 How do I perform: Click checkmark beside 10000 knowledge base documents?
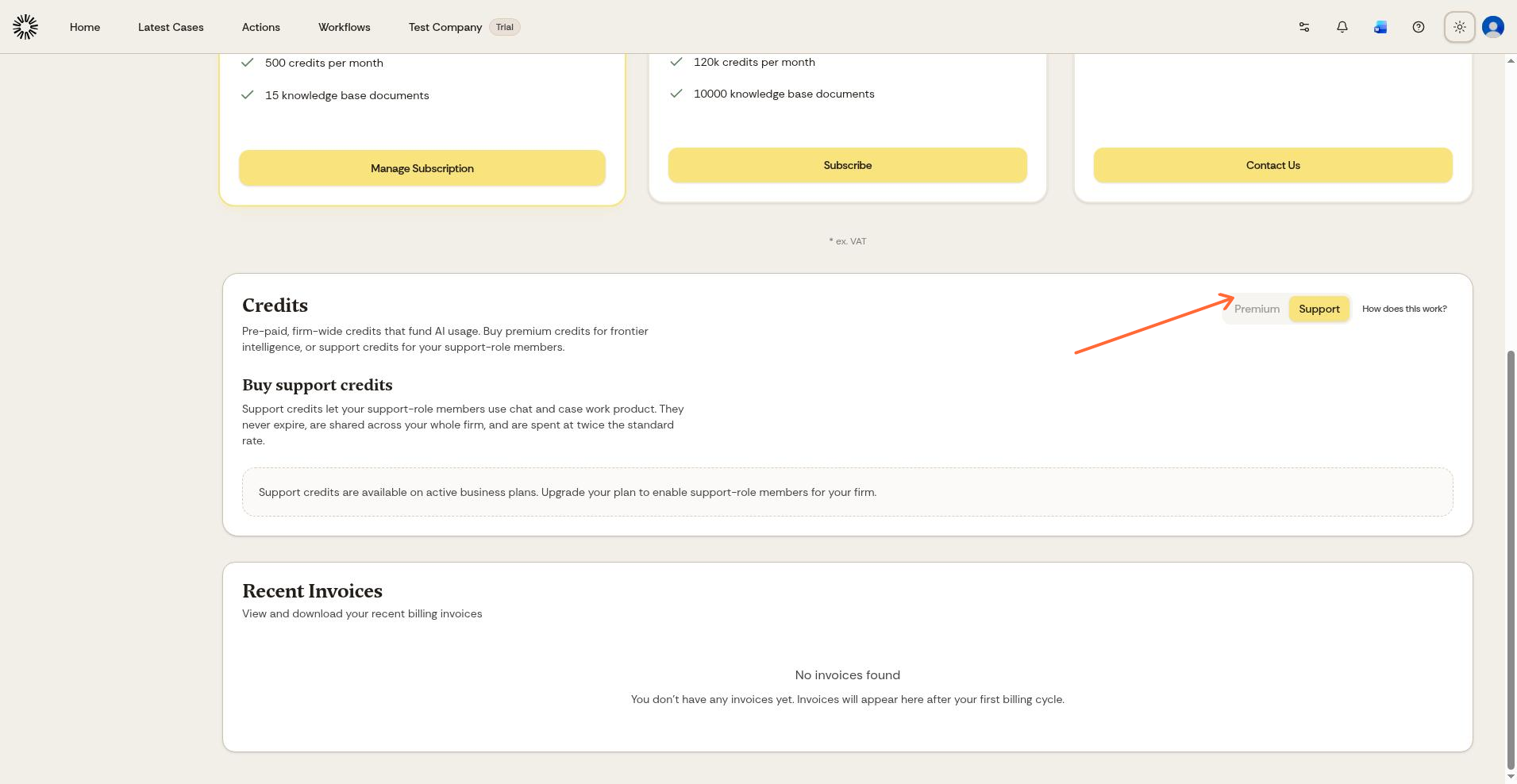click(x=676, y=94)
